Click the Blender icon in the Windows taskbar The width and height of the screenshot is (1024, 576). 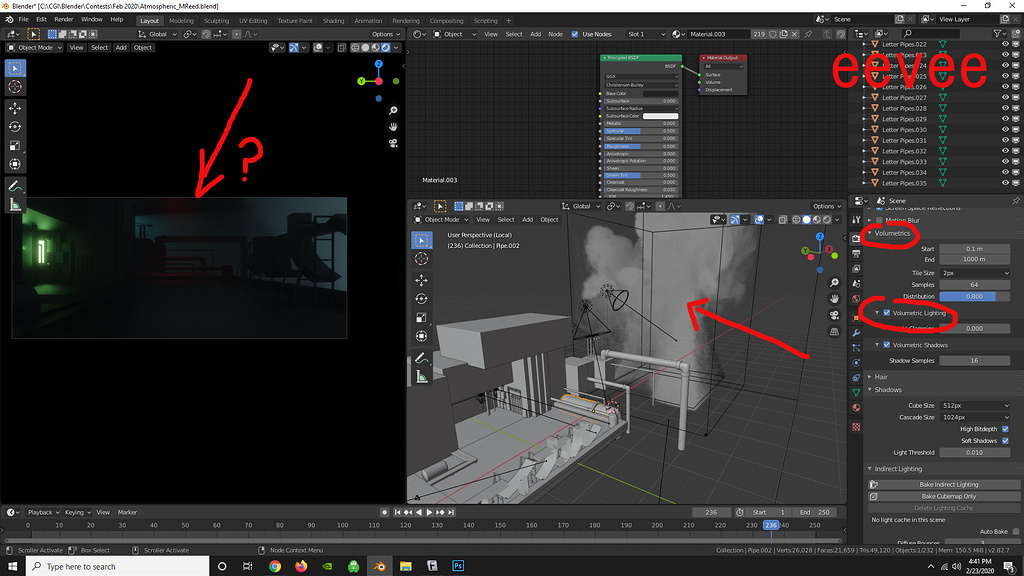tap(379, 566)
